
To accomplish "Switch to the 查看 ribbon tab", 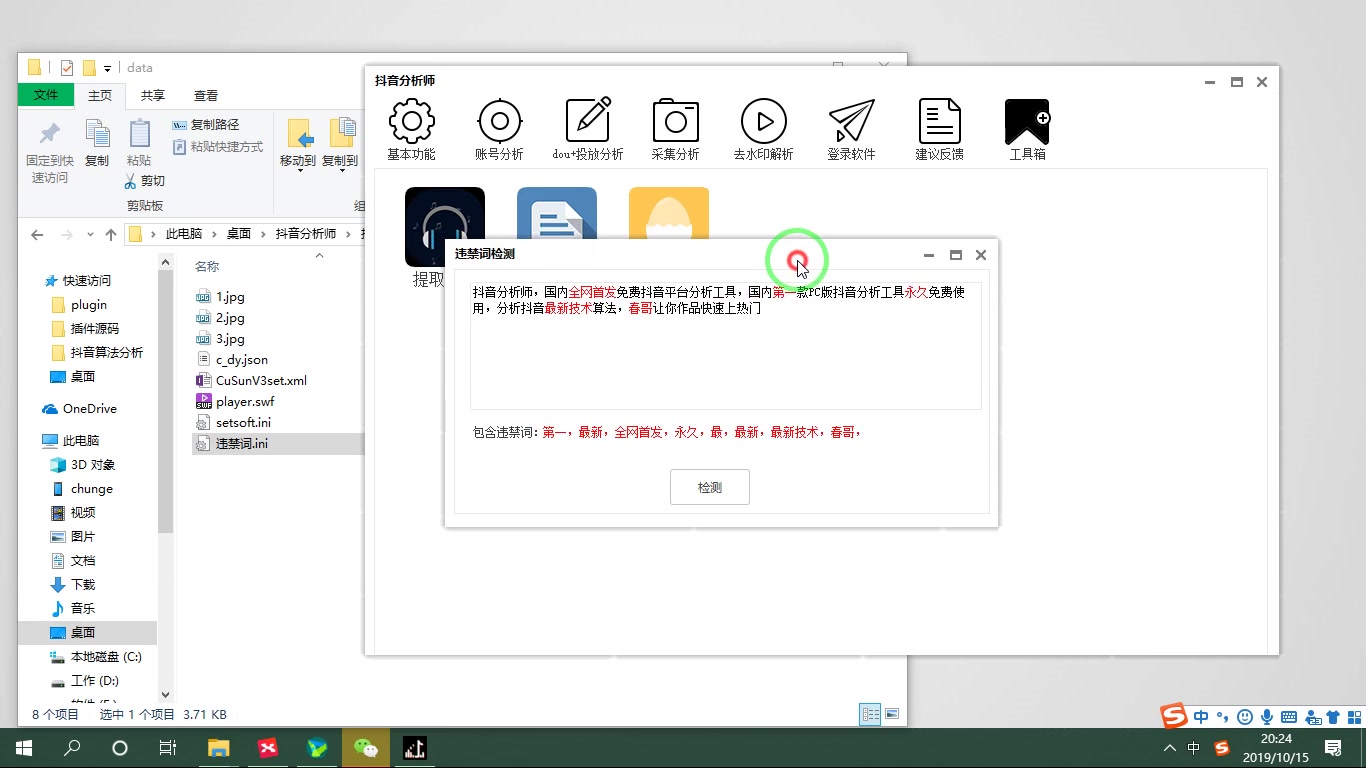I will [206, 95].
